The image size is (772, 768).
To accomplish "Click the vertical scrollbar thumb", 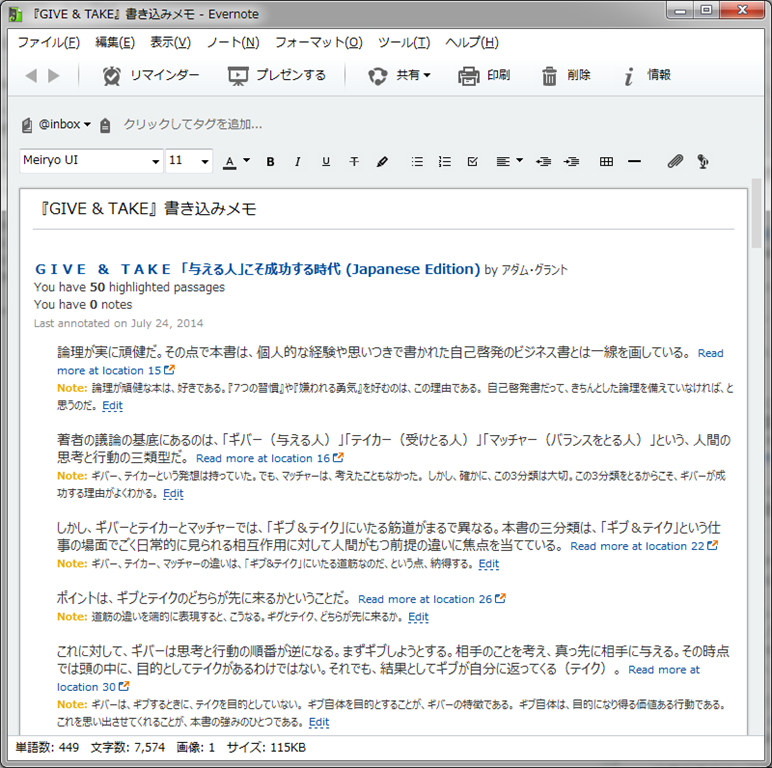I will click(756, 213).
